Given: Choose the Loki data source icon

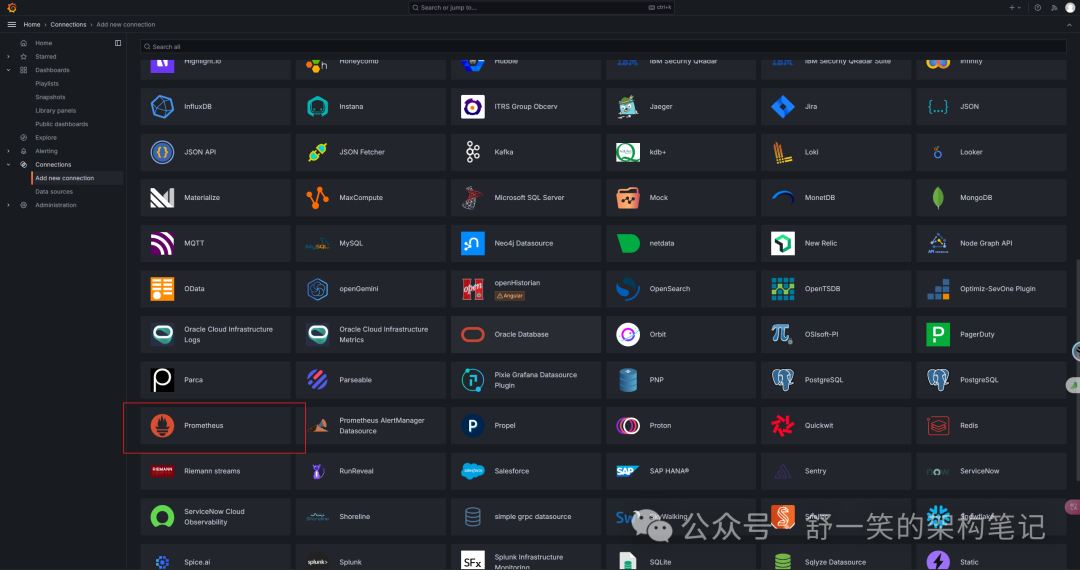Looking at the screenshot, I should pyautogui.click(x=782, y=152).
